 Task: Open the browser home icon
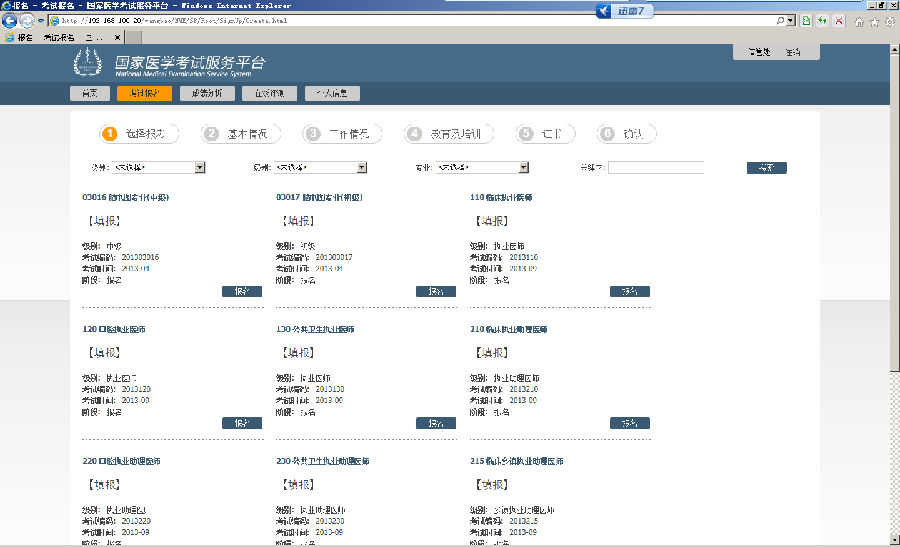pyautogui.click(x=859, y=22)
